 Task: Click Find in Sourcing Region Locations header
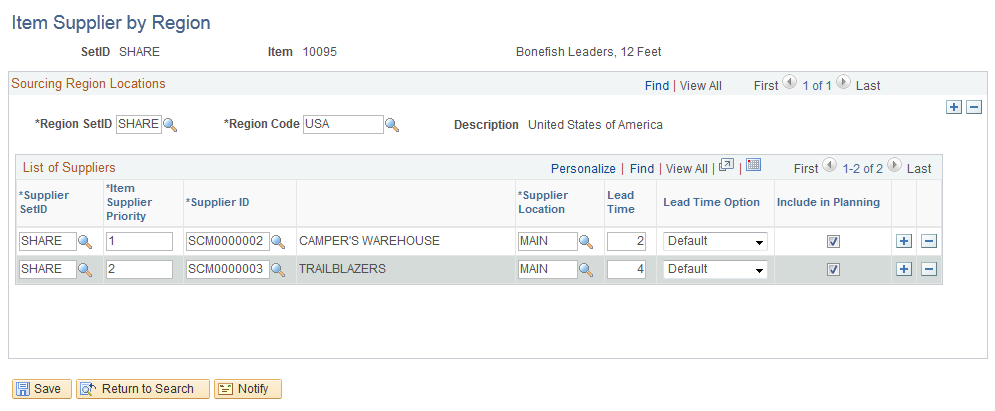point(657,86)
